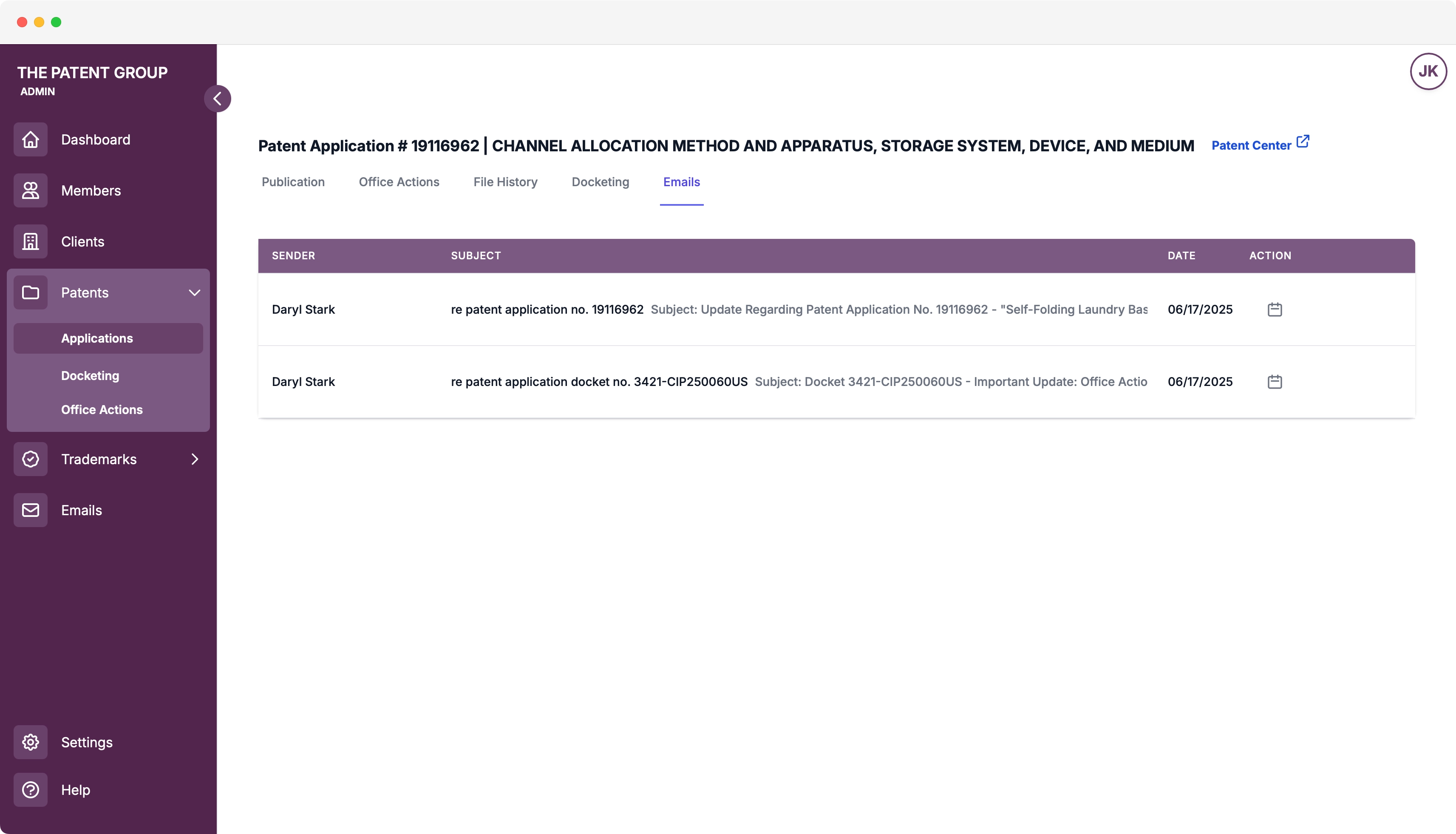Click the SENDER column header
Viewport: 1456px width, 834px height.
click(x=293, y=255)
